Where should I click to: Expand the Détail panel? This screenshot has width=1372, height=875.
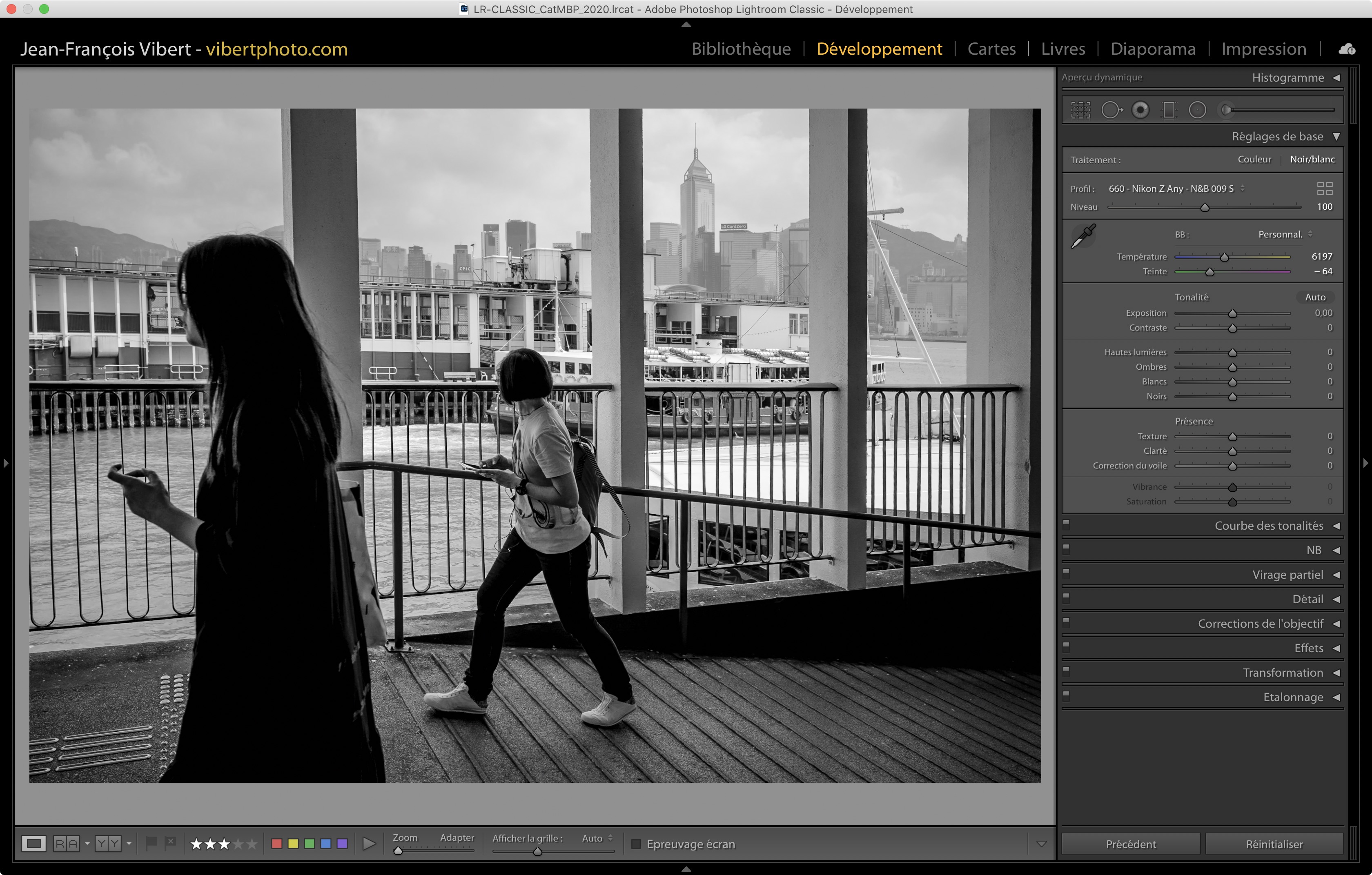(x=1307, y=599)
